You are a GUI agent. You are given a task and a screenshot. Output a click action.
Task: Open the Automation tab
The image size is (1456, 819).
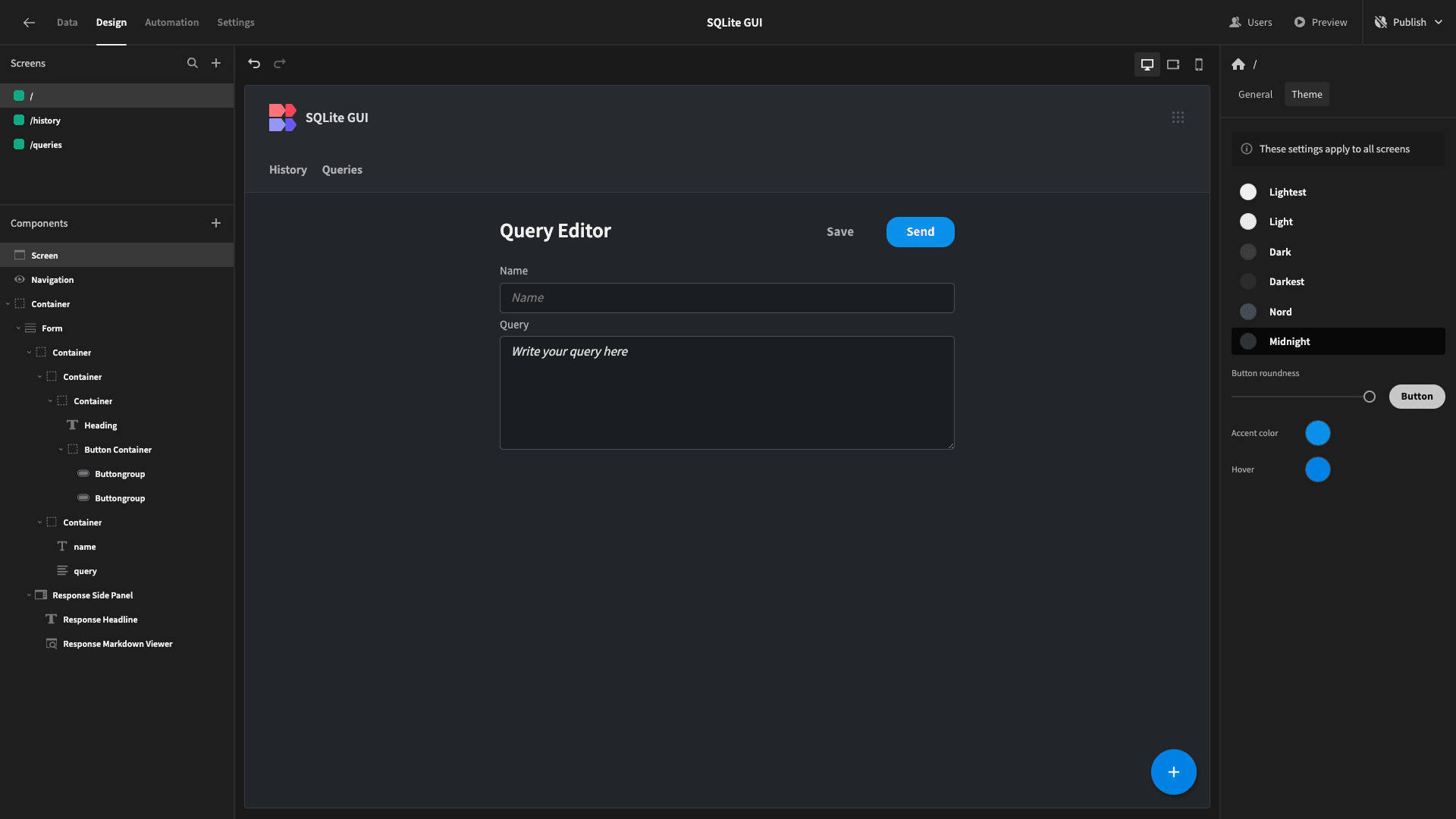point(172,23)
